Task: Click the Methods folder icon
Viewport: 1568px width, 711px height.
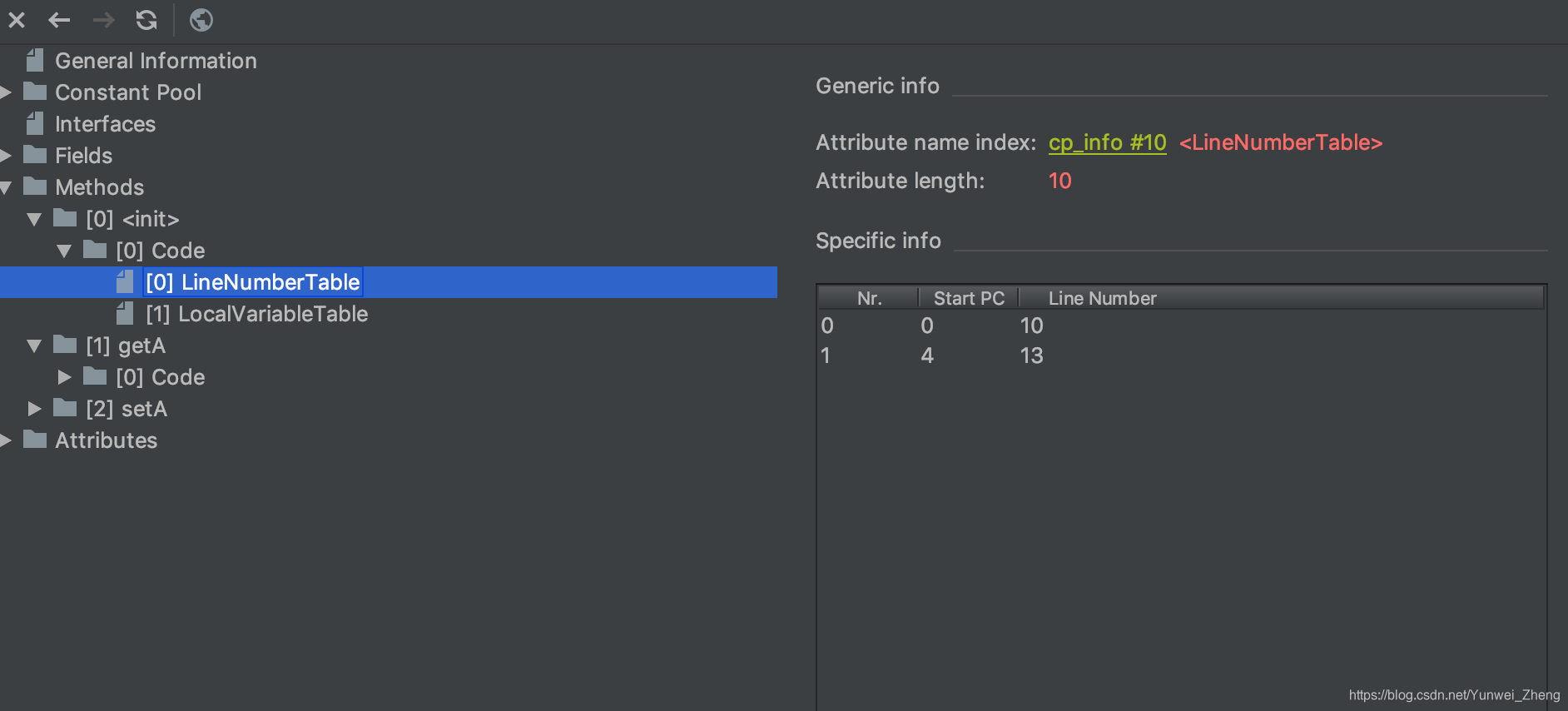Action: pos(35,186)
